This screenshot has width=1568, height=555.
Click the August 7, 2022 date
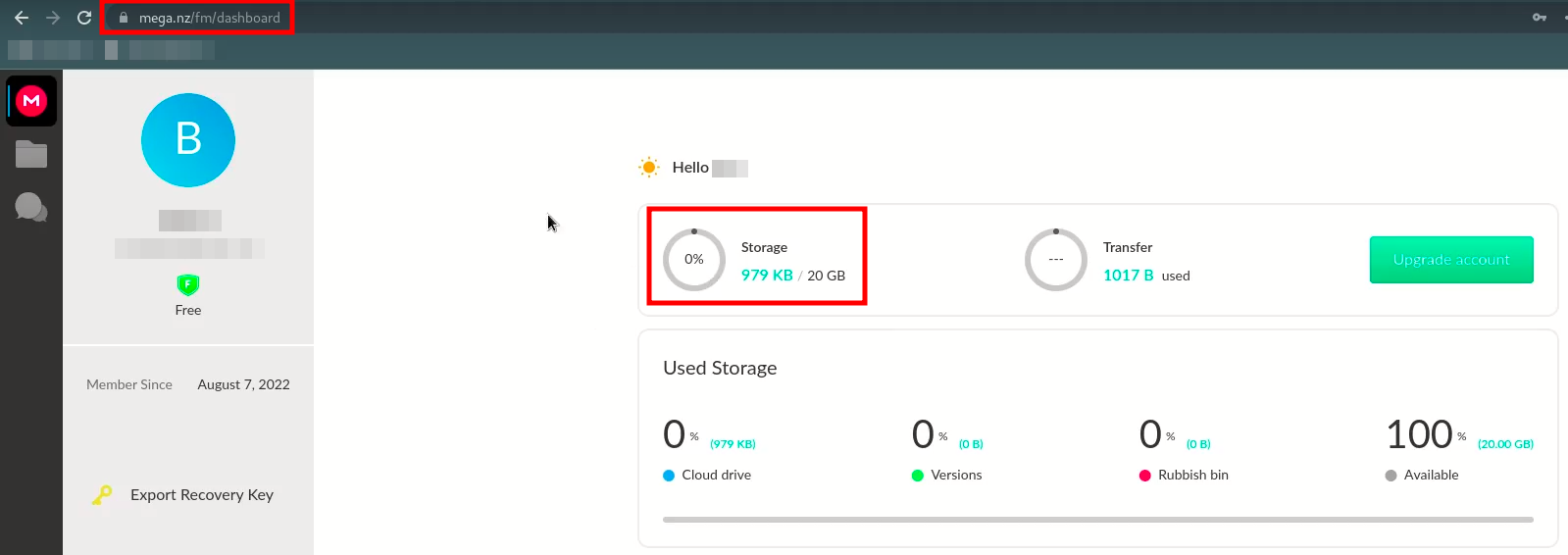click(244, 384)
